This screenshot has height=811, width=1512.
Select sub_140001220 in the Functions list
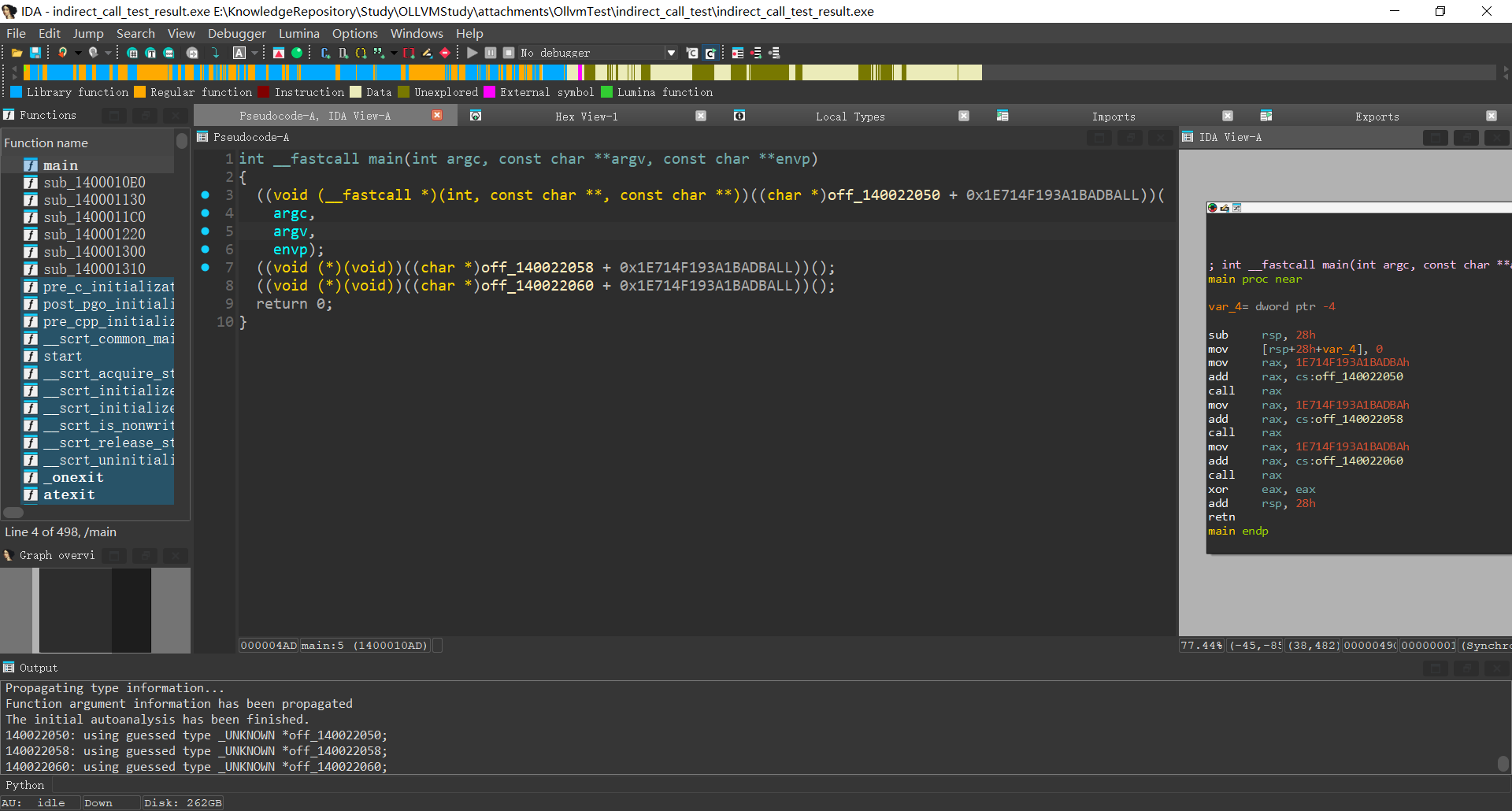coord(94,235)
